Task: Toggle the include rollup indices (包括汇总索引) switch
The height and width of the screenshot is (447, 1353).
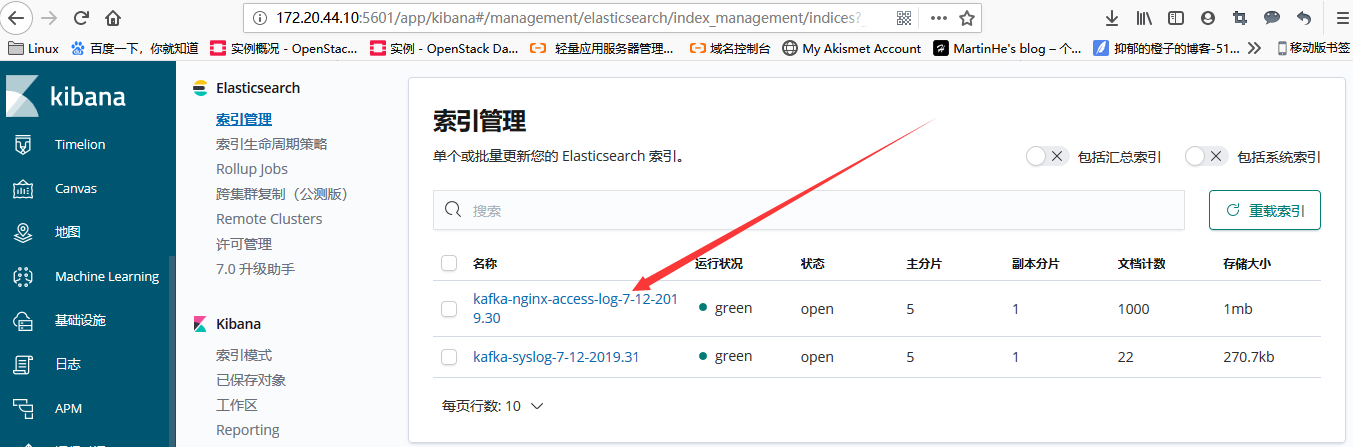Action: click(x=1047, y=156)
